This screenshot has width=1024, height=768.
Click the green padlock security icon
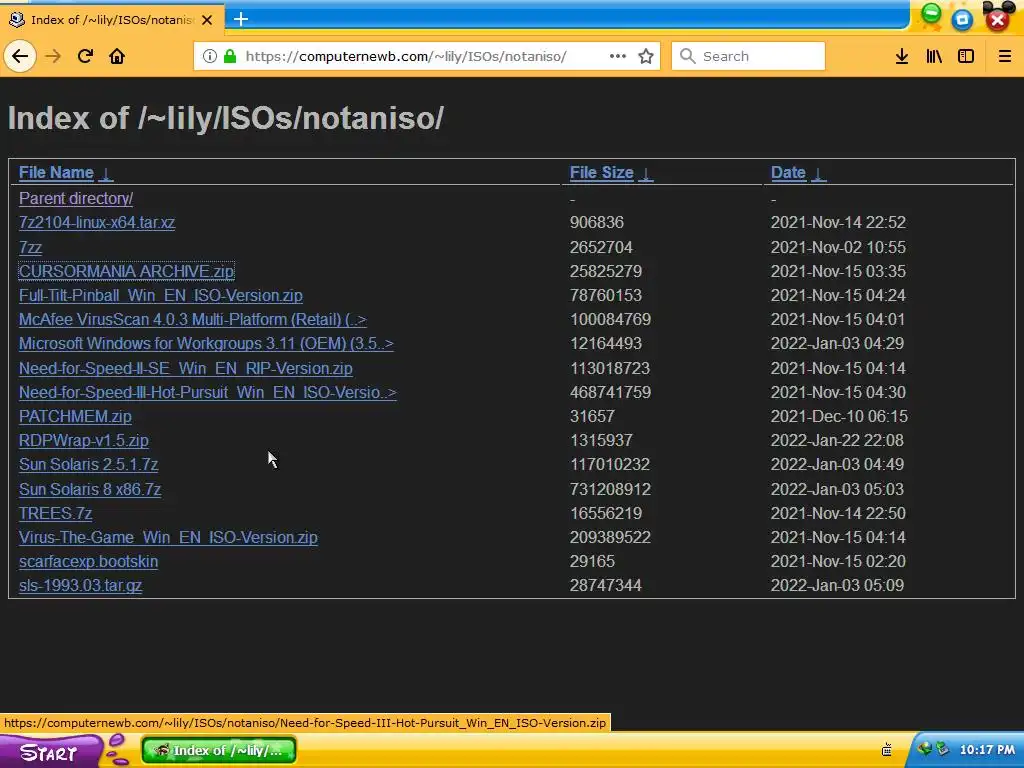[230, 56]
